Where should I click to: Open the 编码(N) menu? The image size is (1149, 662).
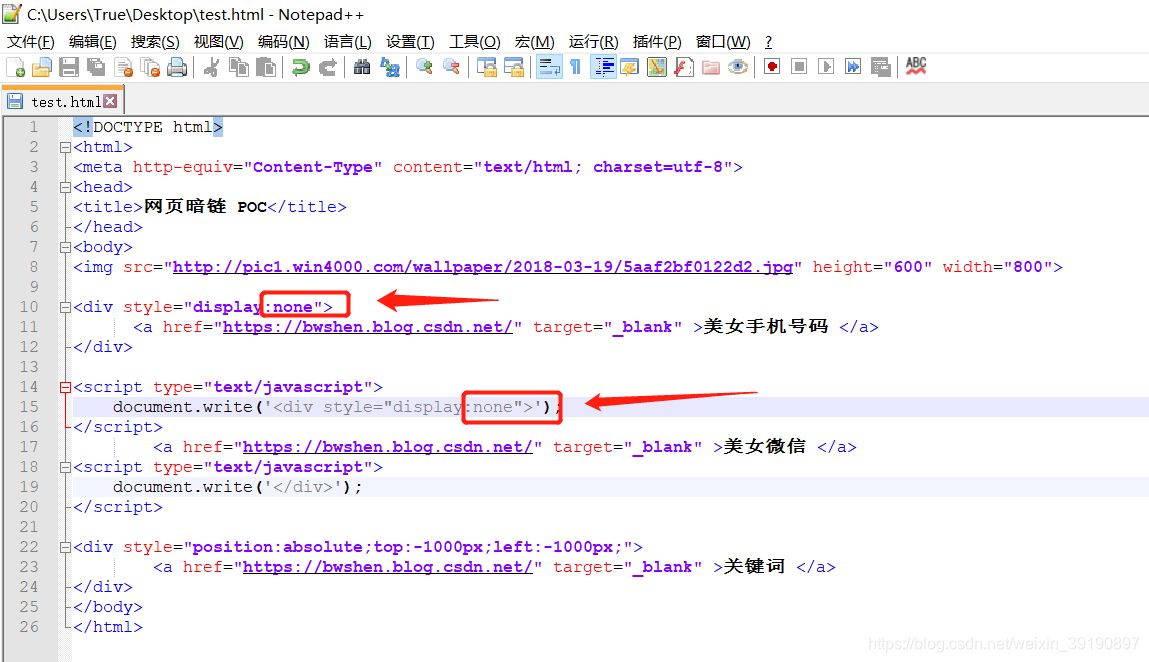284,42
